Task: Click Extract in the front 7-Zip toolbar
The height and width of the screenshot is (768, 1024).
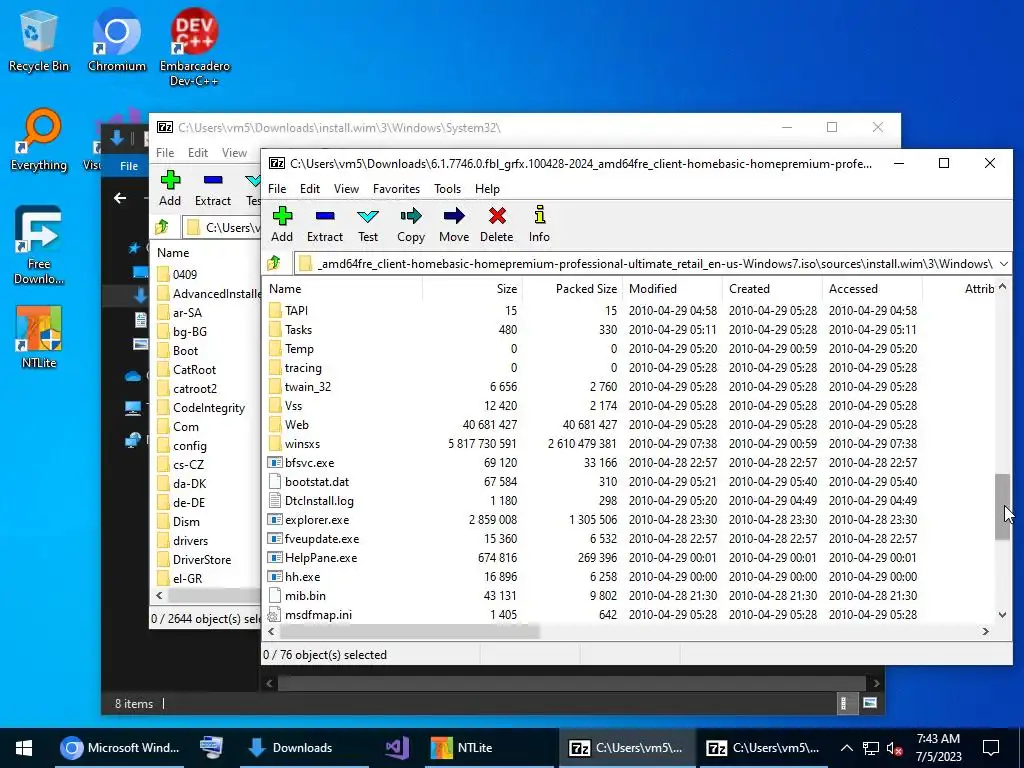Action: 325,225
